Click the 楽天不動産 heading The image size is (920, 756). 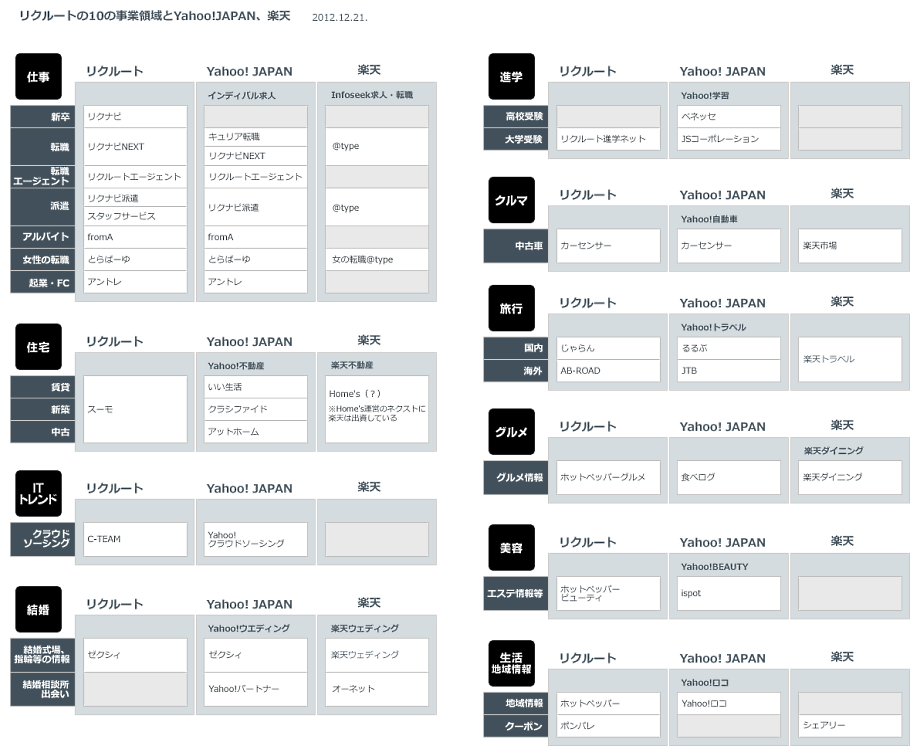(352, 365)
